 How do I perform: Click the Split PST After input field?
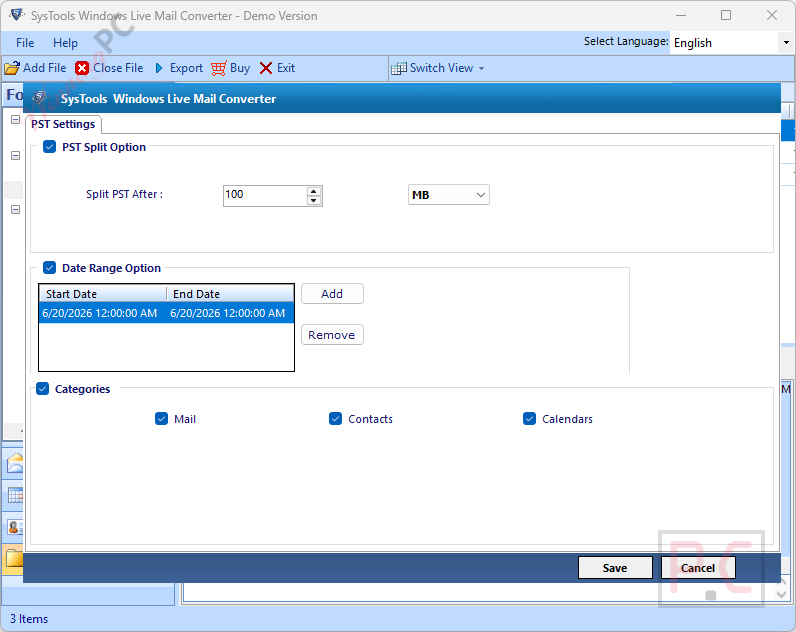point(265,195)
